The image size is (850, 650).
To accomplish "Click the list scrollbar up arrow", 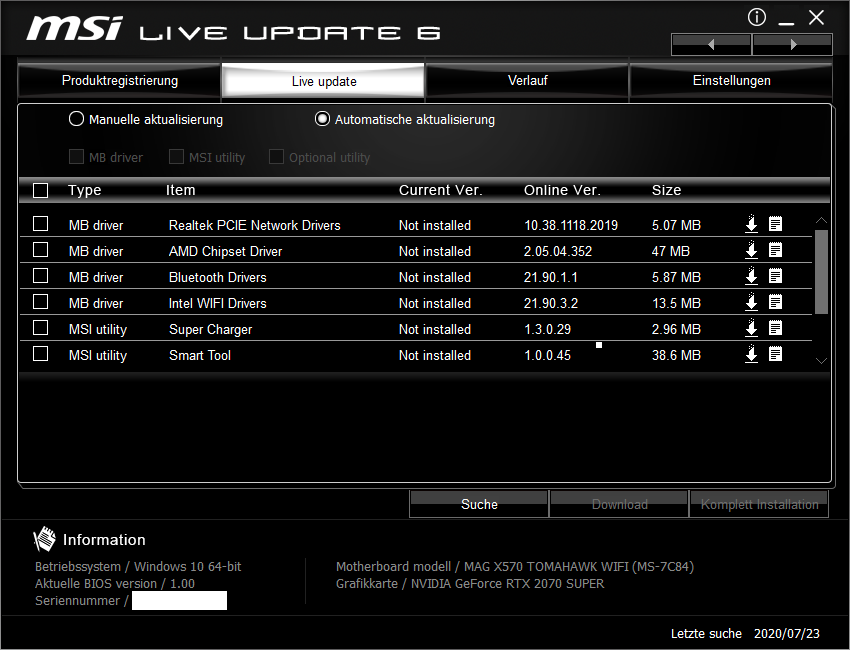I will click(821, 221).
